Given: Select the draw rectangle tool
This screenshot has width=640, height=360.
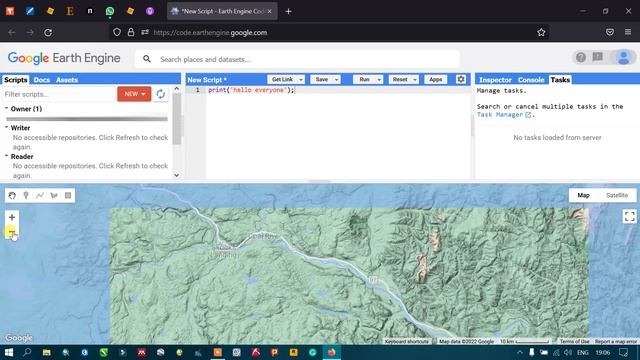Looking at the screenshot, I should [68, 196].
